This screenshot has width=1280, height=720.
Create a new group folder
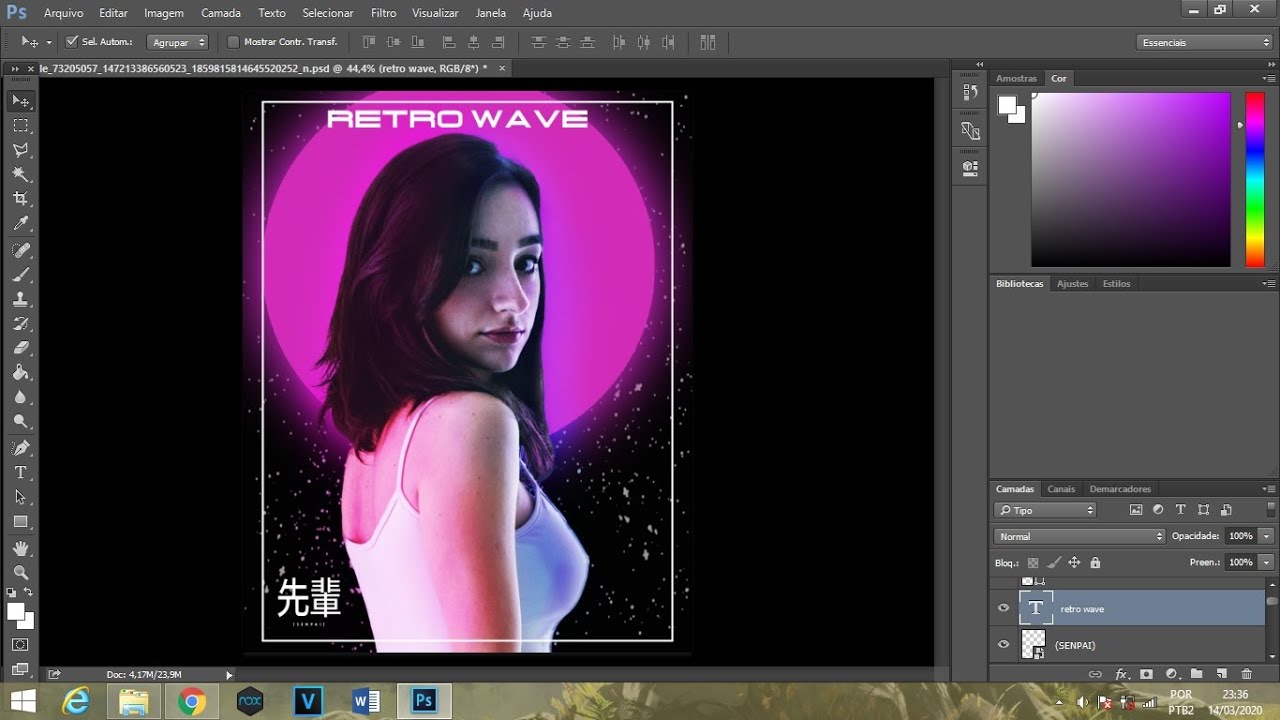point(1196,674)
